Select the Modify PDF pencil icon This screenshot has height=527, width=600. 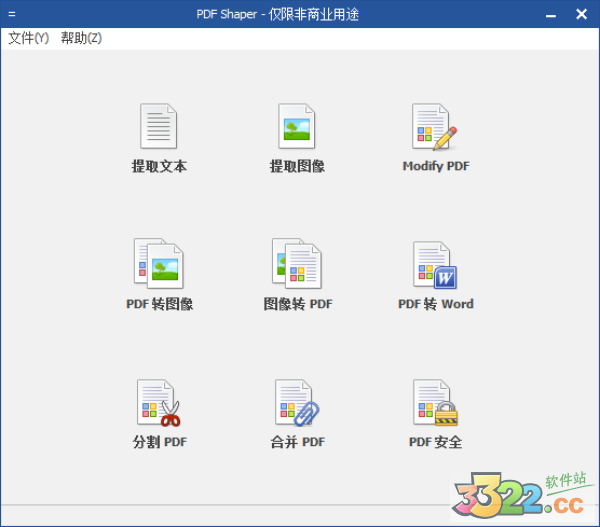434,127
